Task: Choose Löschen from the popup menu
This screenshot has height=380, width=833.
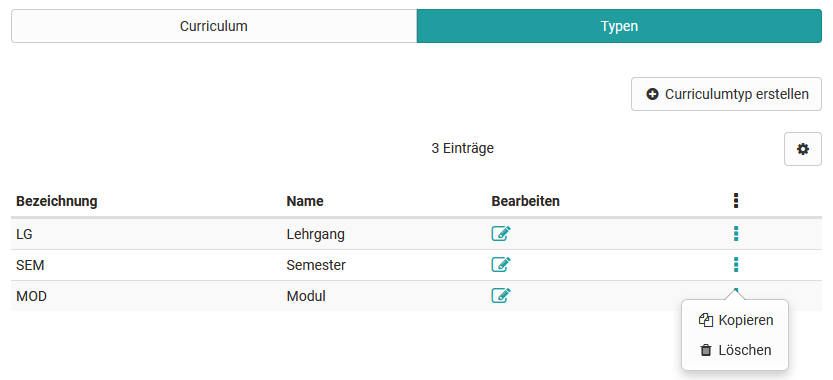Action: (735, 350)
